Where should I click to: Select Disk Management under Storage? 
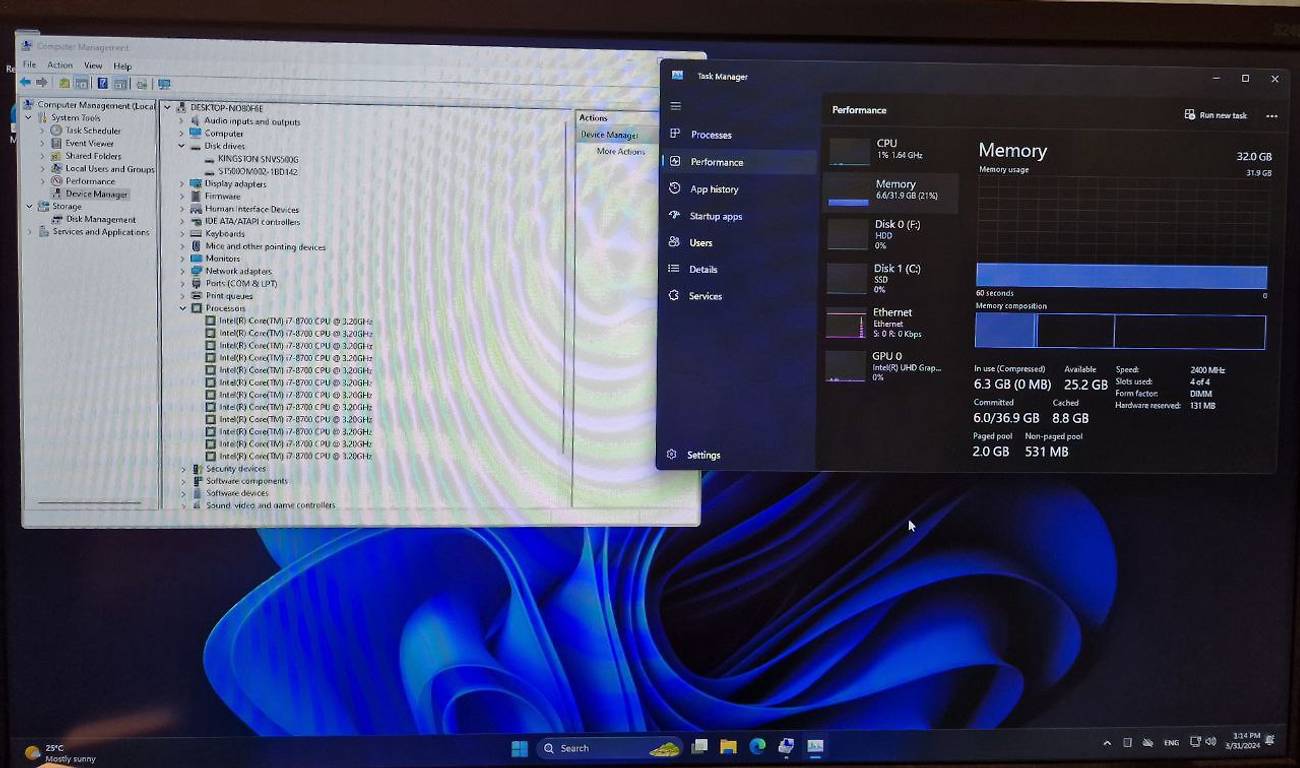pyautogui.click(x=100, y=220)
